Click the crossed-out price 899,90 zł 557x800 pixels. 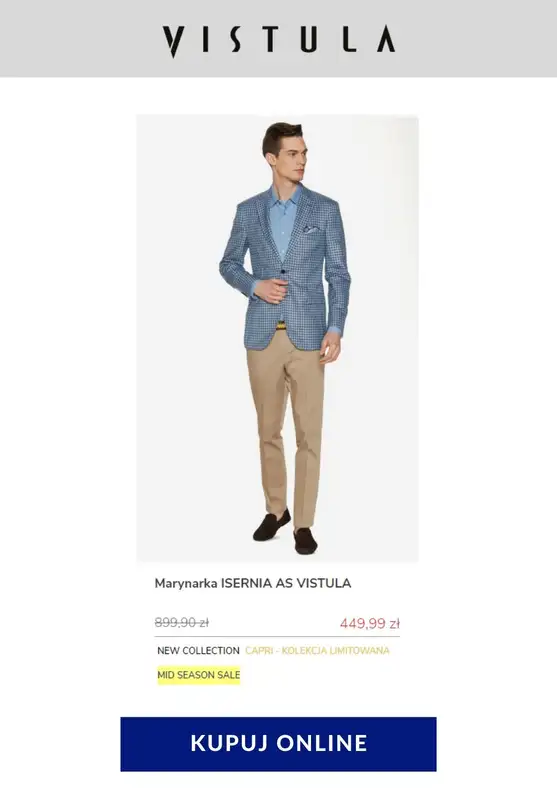[x=182, y=622]
